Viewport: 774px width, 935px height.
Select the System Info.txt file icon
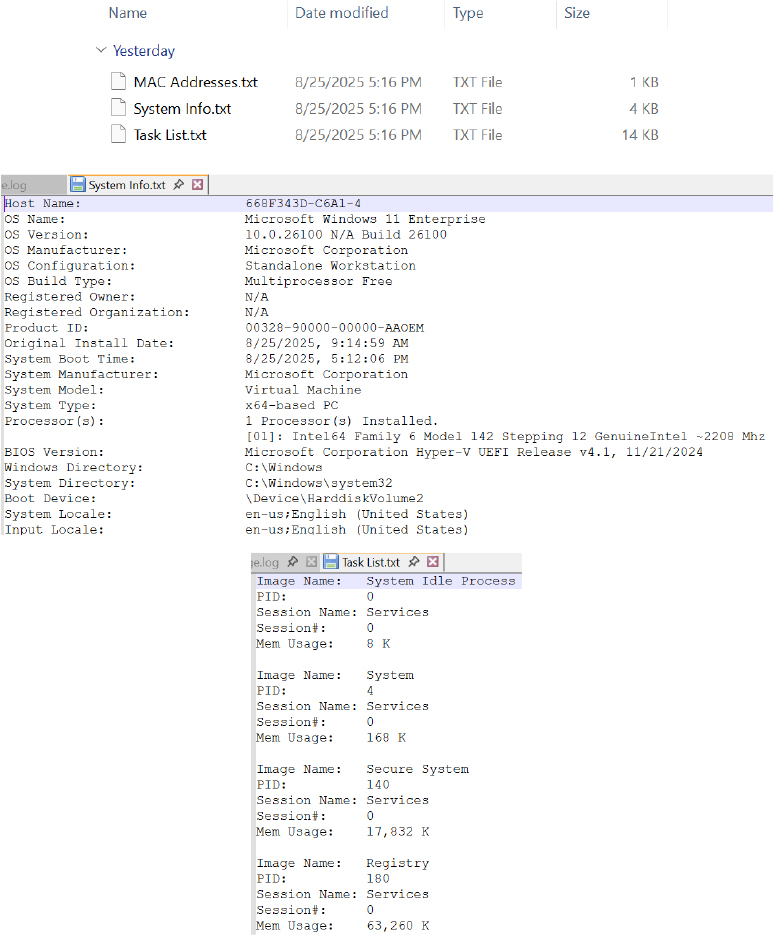click(x=119, y=108)
